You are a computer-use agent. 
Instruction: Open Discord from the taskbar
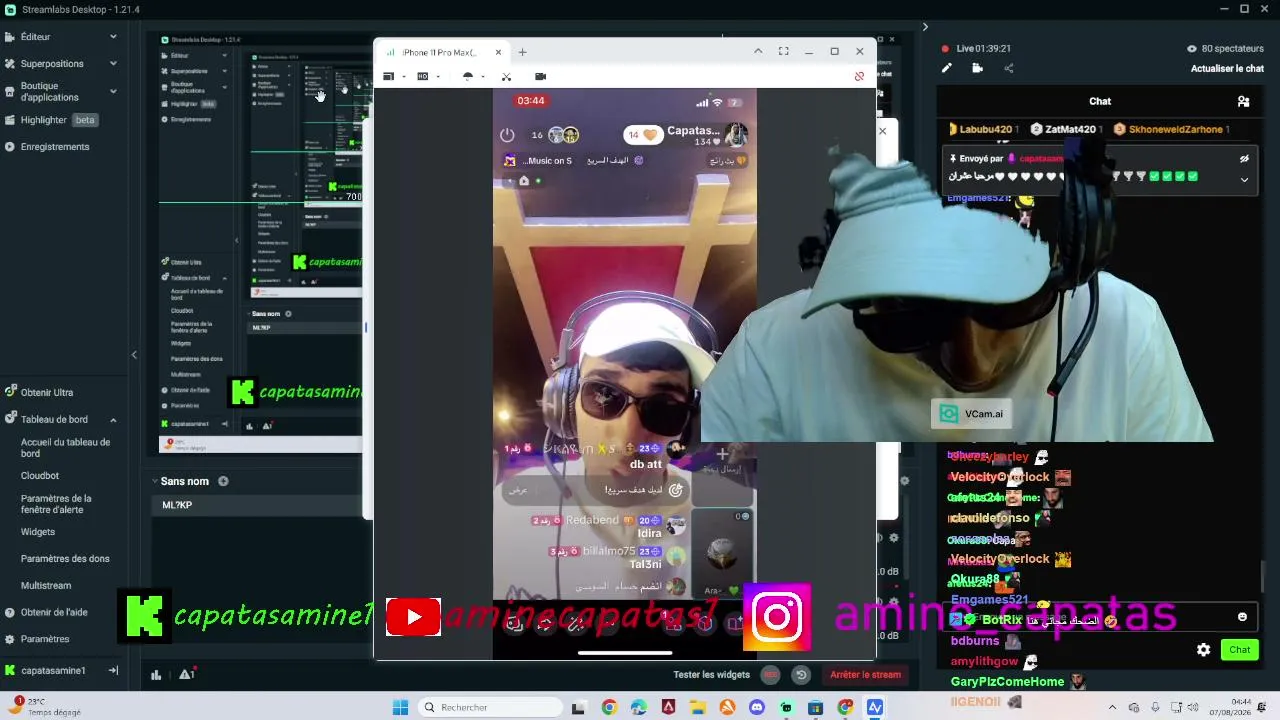(757, 708)
